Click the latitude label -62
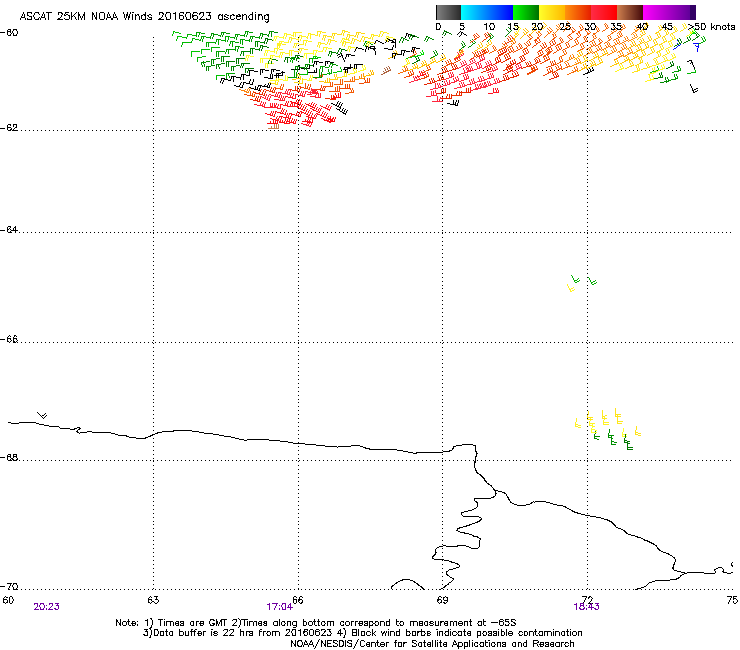Screen dimensions: 740x650 click(9, 128)
